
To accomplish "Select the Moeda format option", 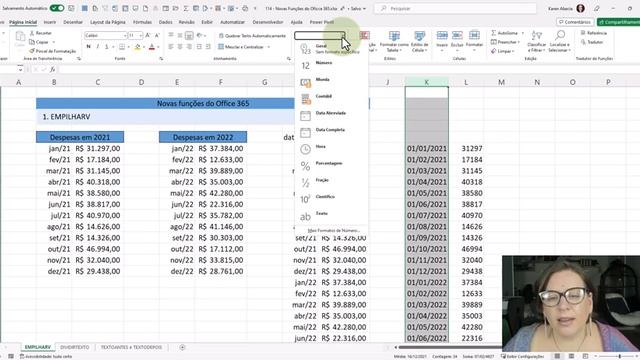I will pyautogui.click(x=331, y=82).
